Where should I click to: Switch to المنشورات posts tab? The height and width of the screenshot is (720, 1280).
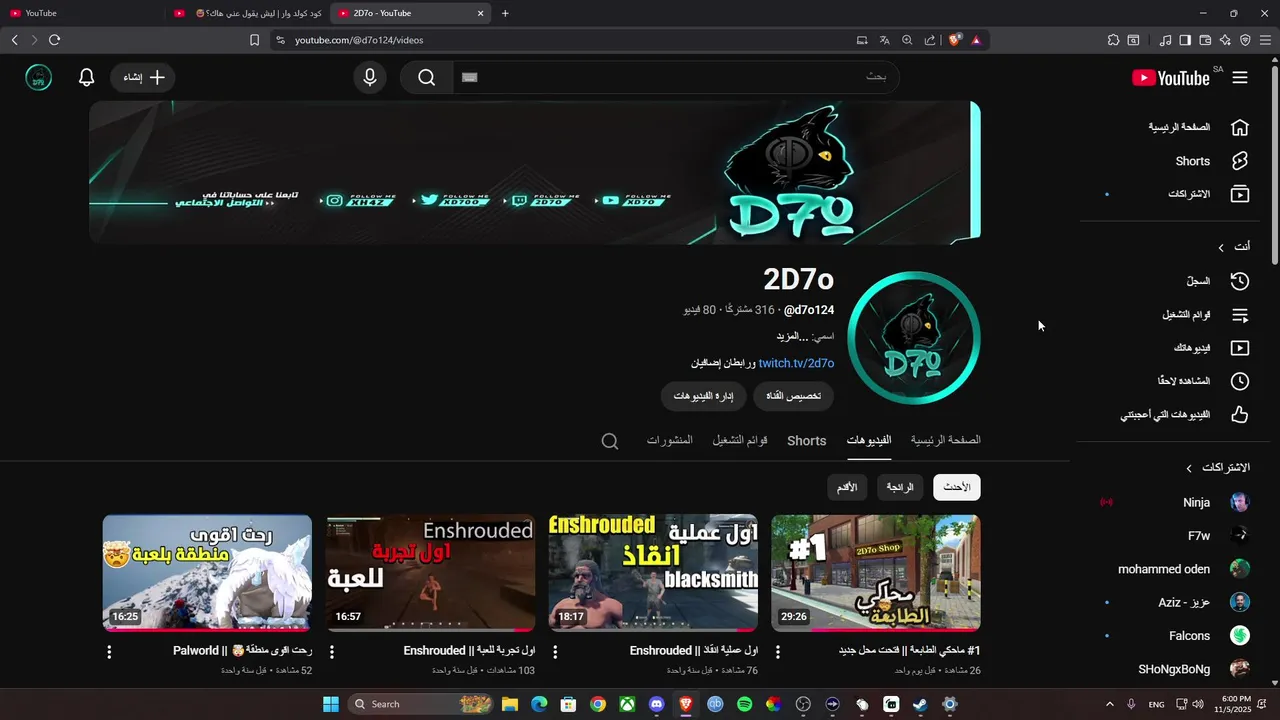[670, 440]
